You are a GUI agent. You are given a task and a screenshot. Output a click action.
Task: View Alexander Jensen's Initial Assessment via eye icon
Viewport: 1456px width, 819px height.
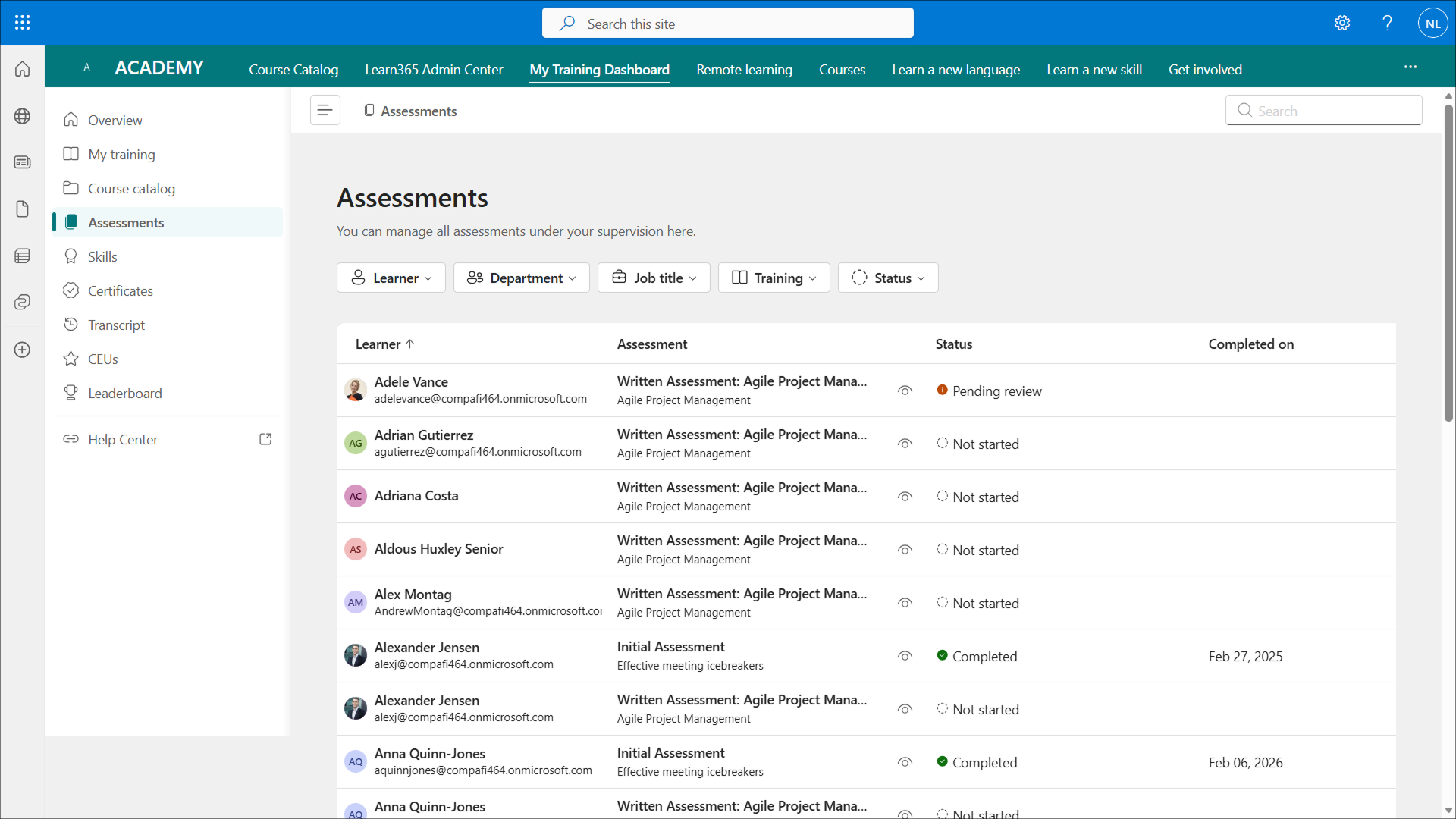coord(905,656)
